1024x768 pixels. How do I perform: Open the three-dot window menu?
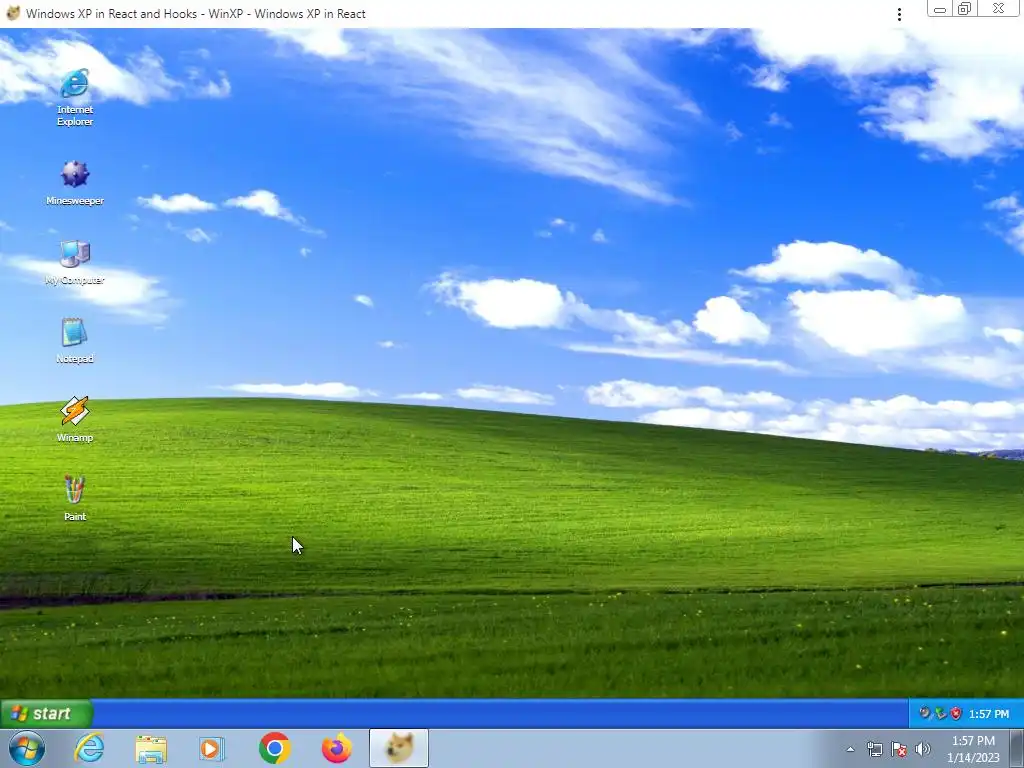click(x=899, y=14)
